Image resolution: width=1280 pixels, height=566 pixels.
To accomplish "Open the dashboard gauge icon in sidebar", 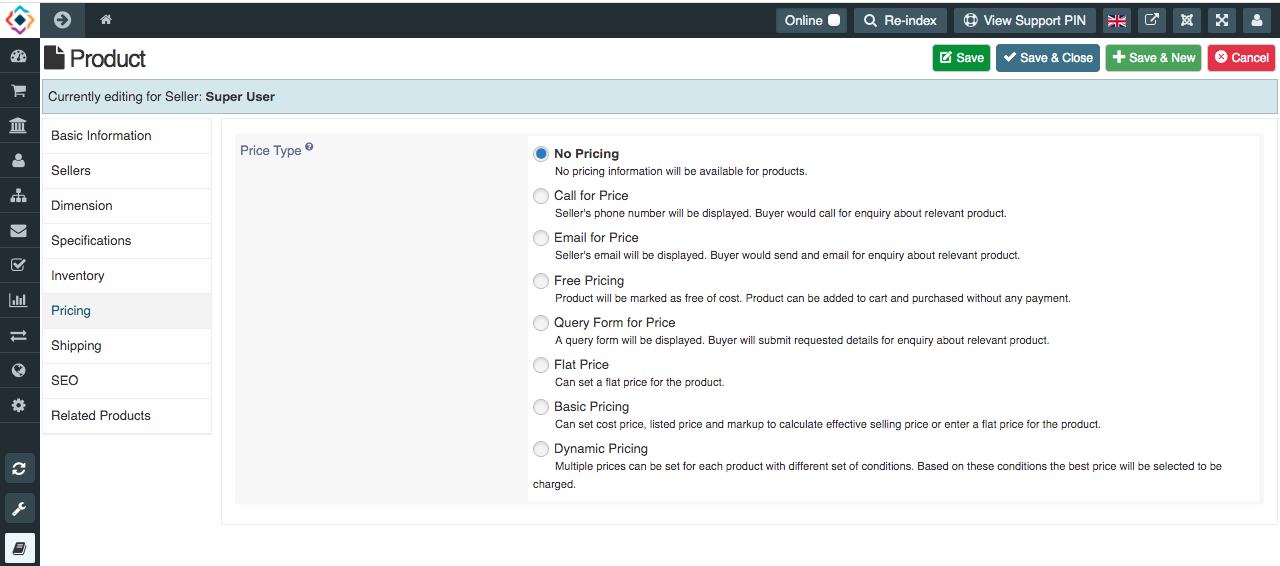I will [x=18, y=57].
